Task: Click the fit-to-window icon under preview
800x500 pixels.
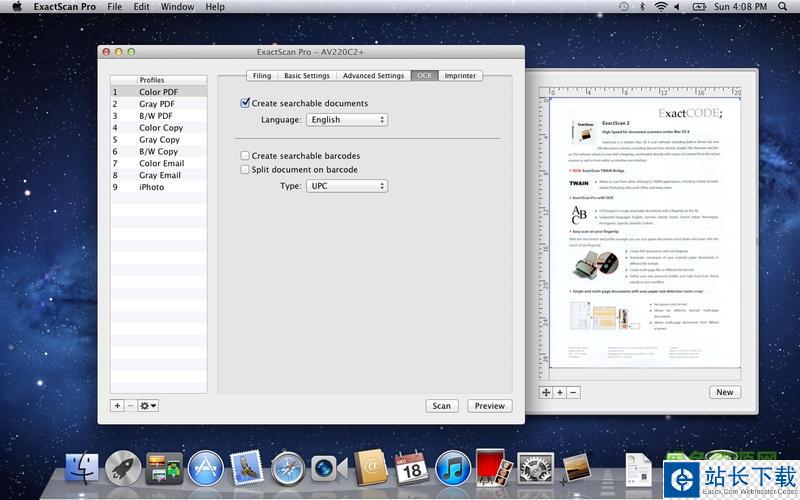Action: [546, 393]
